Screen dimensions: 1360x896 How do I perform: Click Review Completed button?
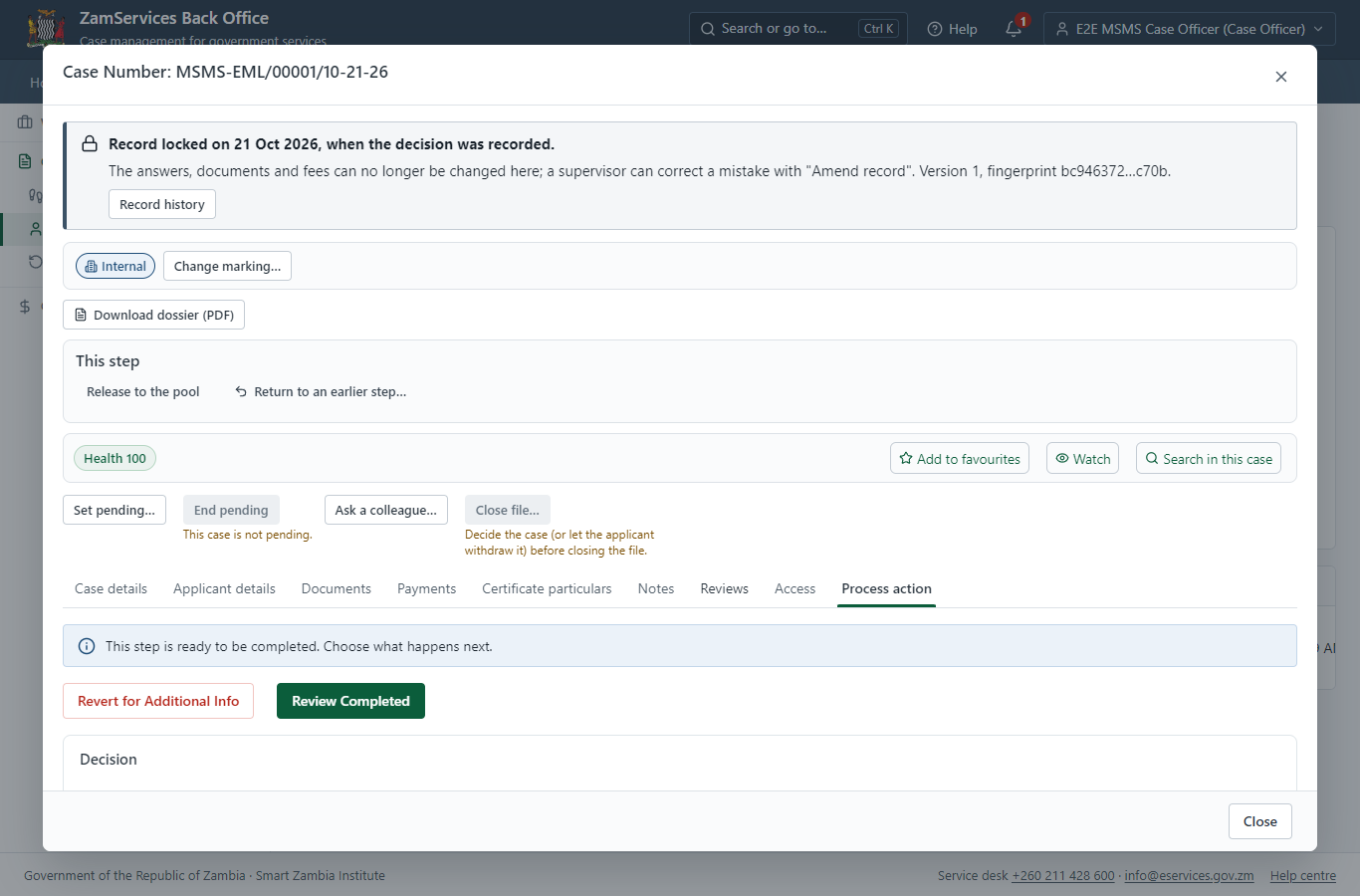[x=350, y=701]
